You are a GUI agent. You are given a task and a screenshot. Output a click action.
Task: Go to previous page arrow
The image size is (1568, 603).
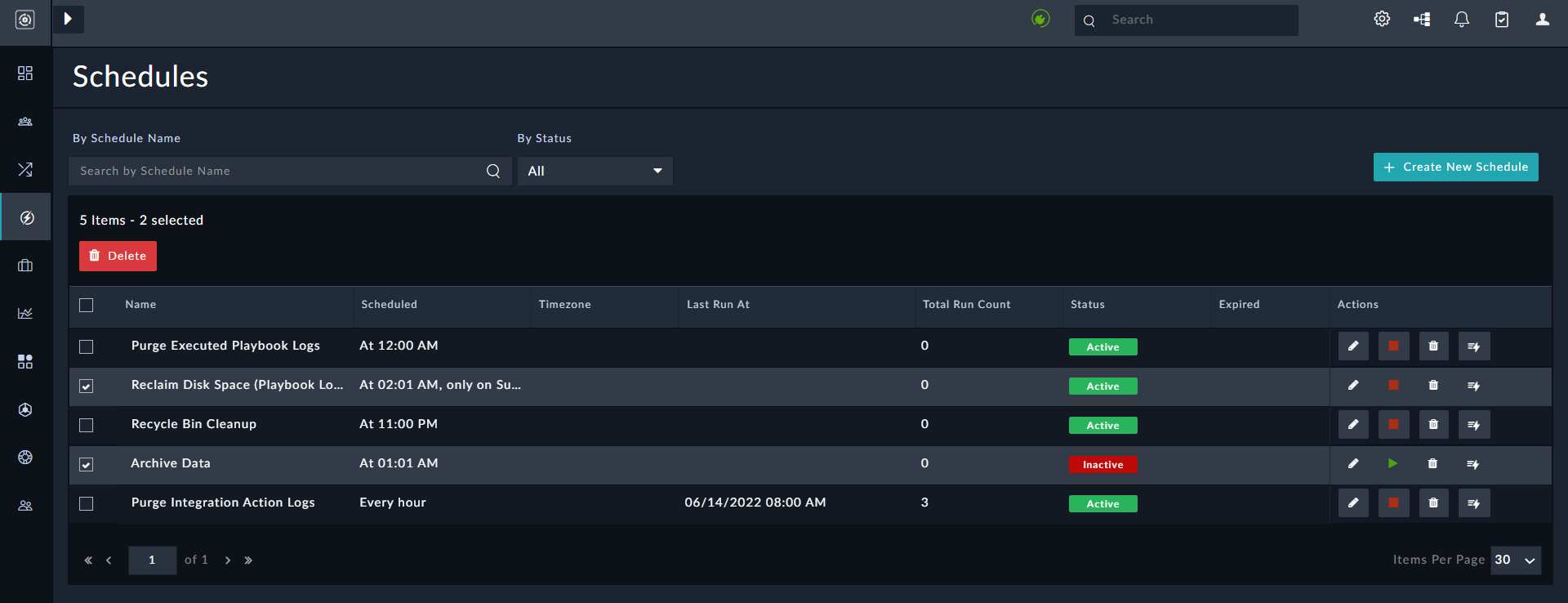(x=109, y=561)
